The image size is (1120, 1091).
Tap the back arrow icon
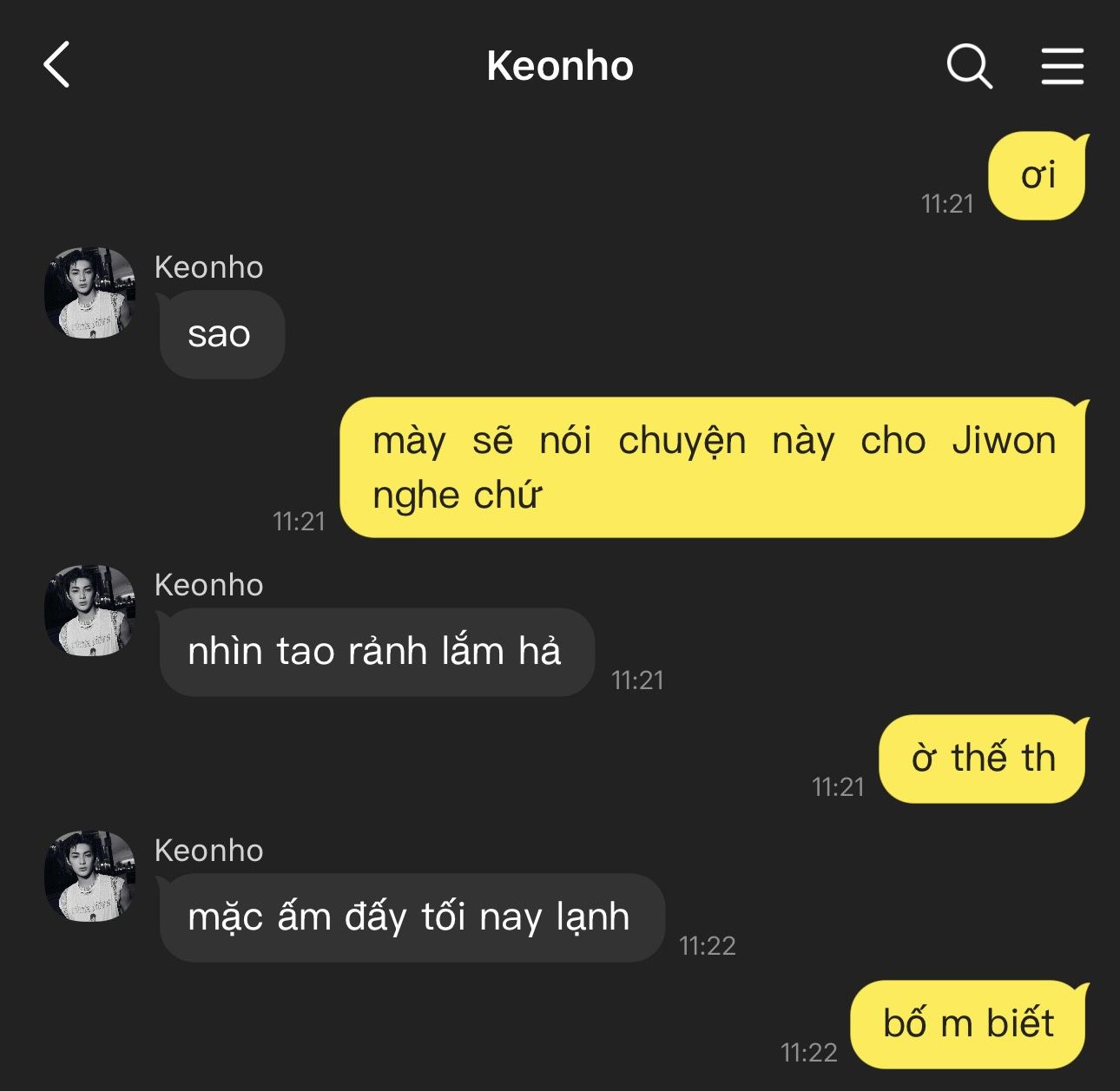tap(56, 65)
